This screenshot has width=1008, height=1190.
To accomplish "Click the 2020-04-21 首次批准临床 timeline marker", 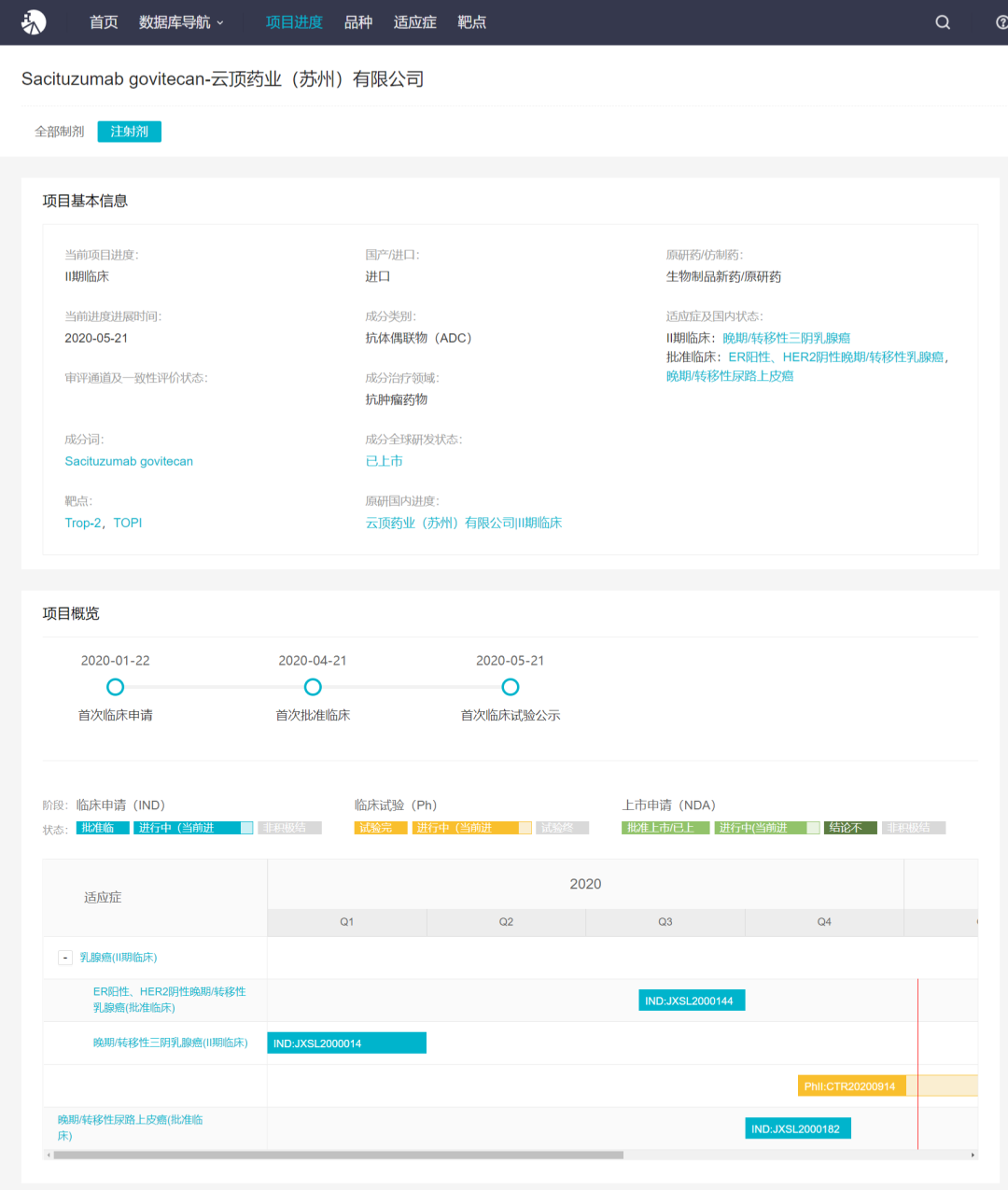I will point(313,687).
